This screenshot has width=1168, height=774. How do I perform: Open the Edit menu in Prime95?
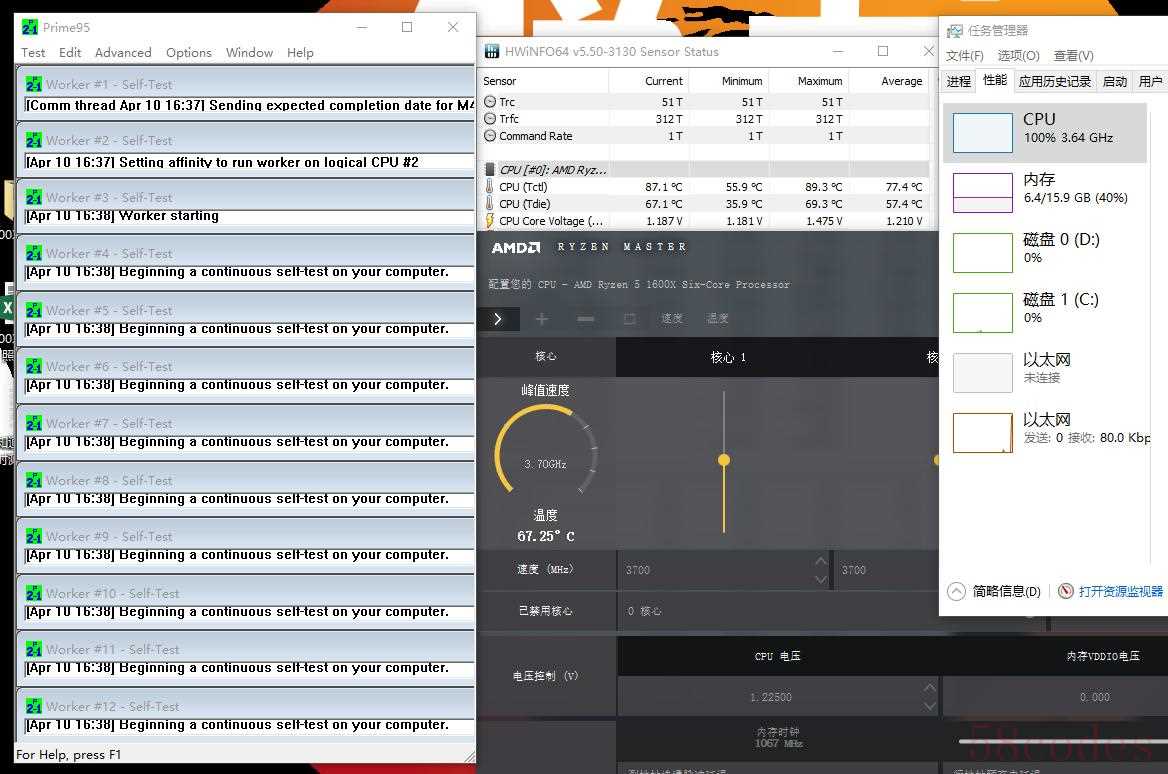[70, 53]
